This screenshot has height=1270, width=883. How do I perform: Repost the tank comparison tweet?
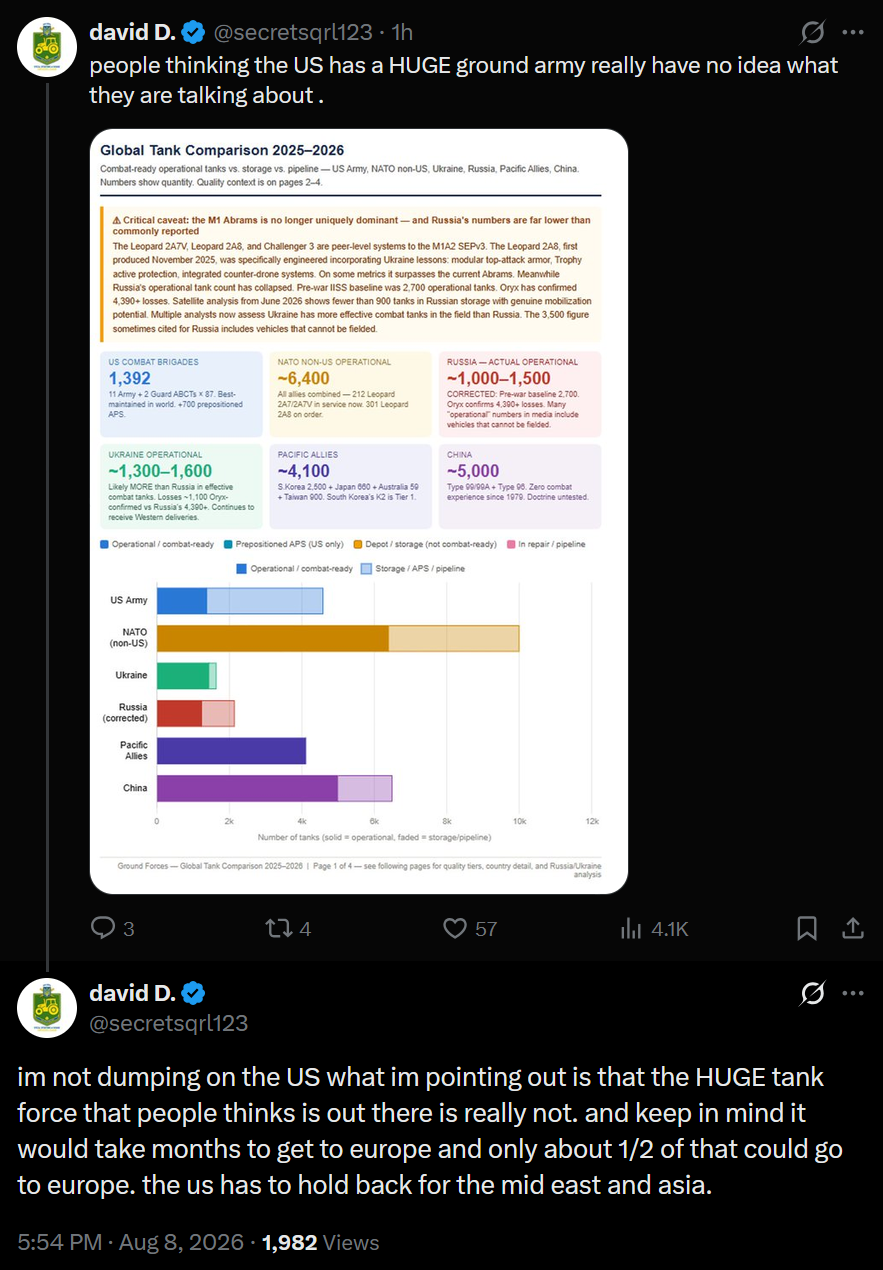click(289, 928)
